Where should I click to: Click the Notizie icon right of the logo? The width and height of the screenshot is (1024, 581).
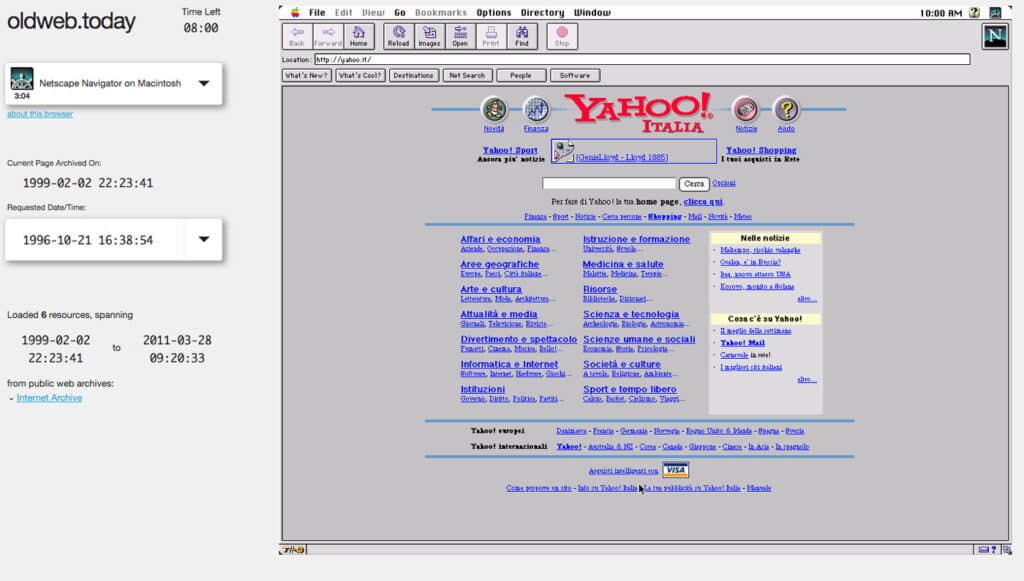tap(745, 107)
